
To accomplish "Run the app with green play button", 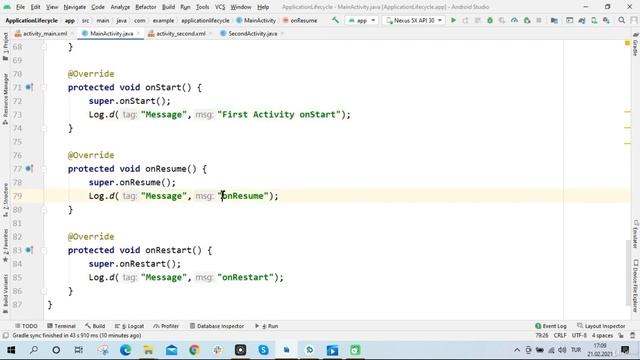I will click(453, 20).
